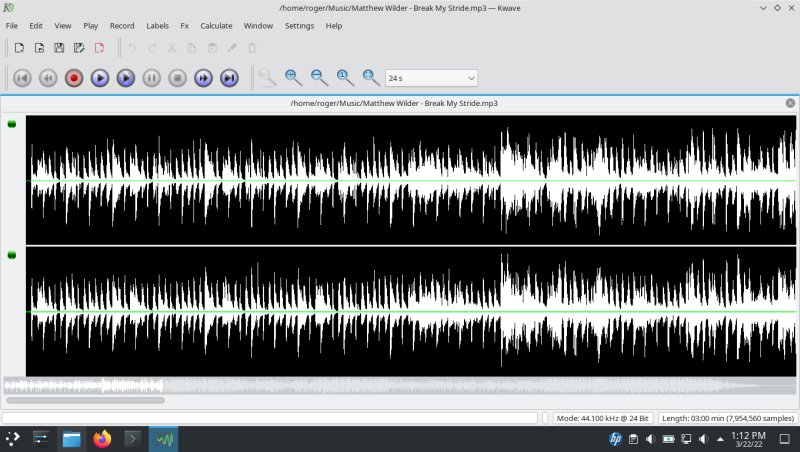Click the overview waveform strip

pyautogui.click(x=400, y=386)
